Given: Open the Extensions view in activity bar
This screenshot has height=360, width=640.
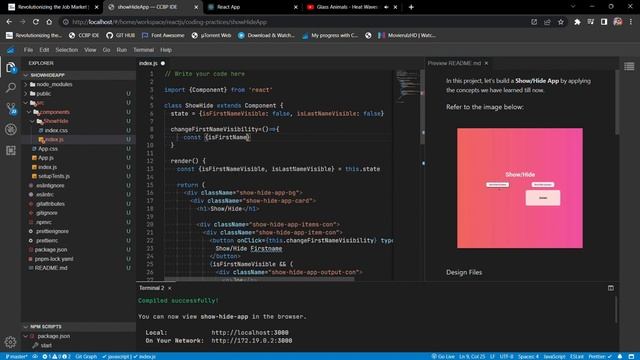Looking at the screenshot, I should tap(11, 150).
